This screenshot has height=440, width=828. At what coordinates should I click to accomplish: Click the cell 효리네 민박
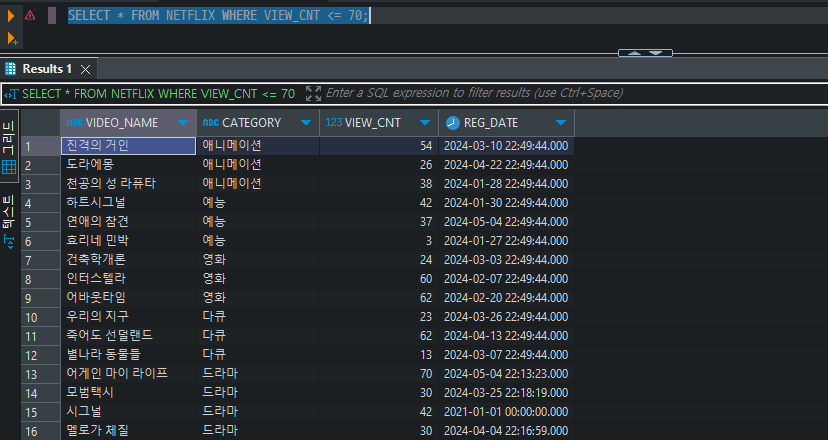point(129,241)
